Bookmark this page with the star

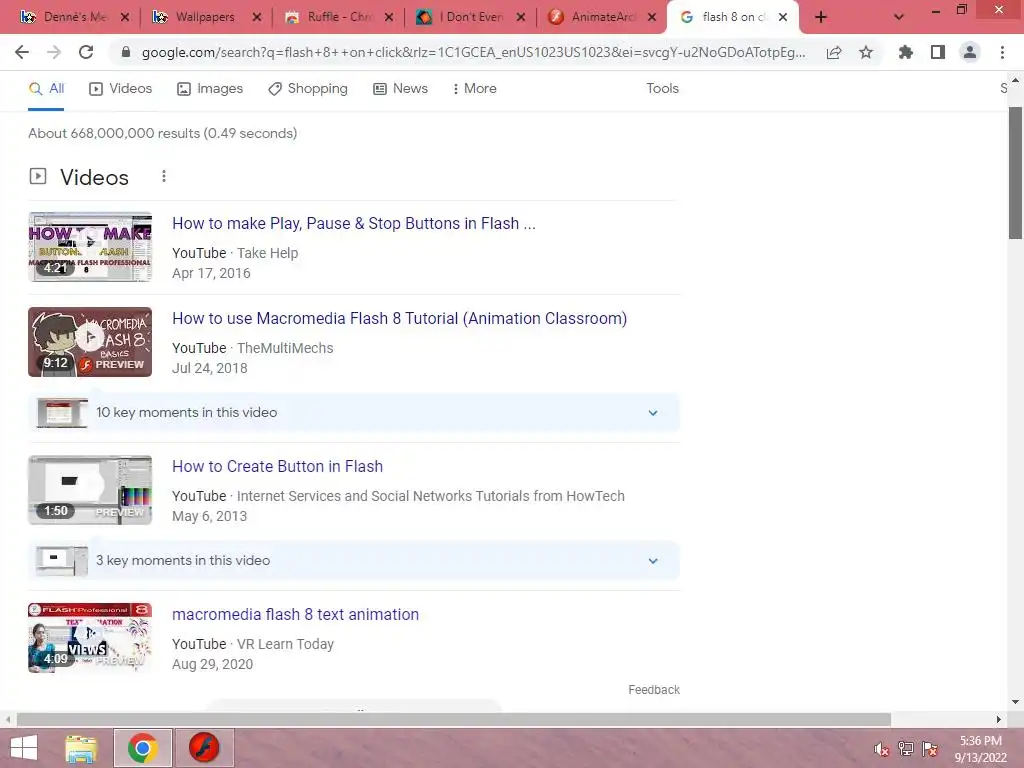pos(866,52)
